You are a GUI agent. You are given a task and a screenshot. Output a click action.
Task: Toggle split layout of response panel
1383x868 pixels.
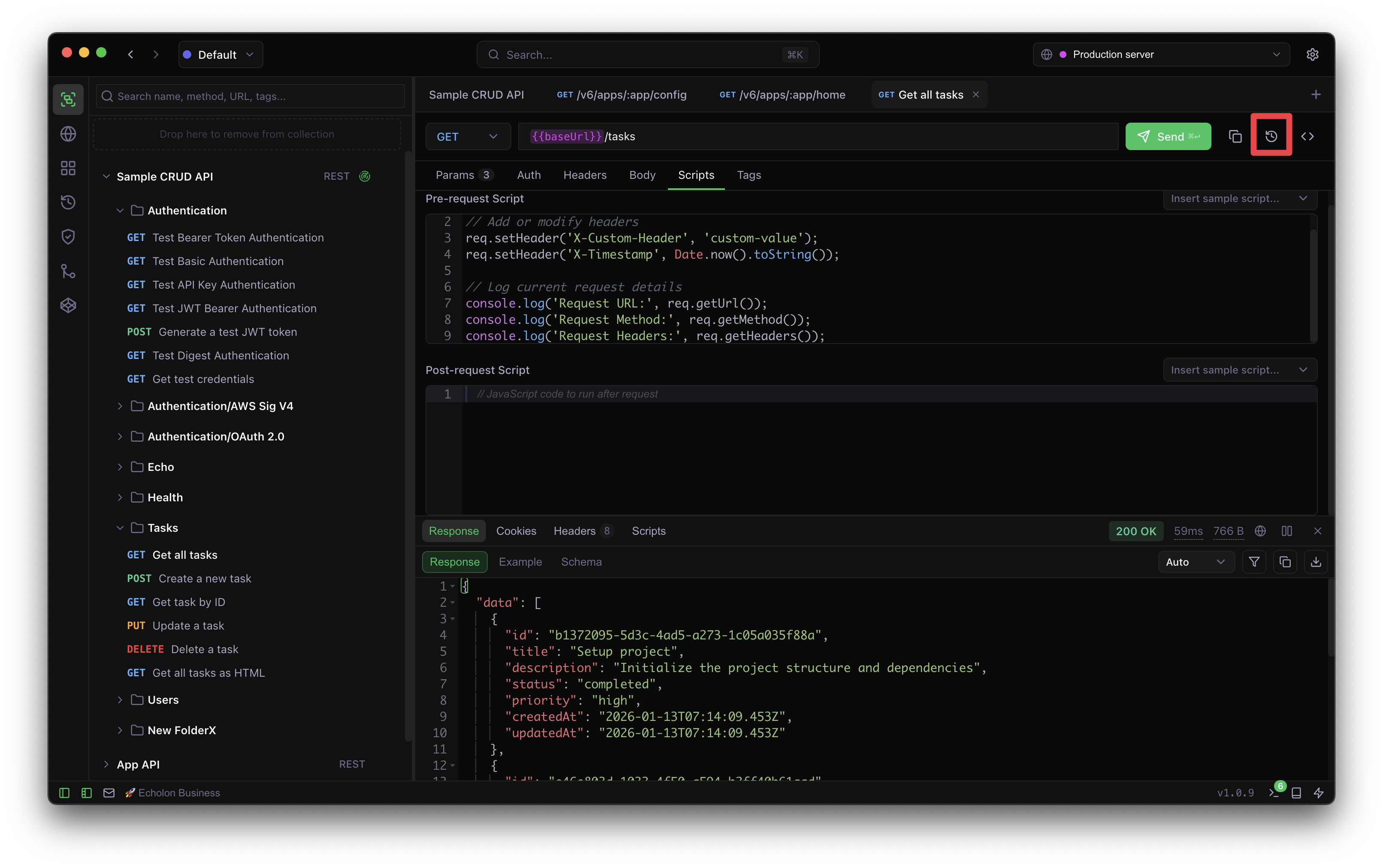[1286, 531]
